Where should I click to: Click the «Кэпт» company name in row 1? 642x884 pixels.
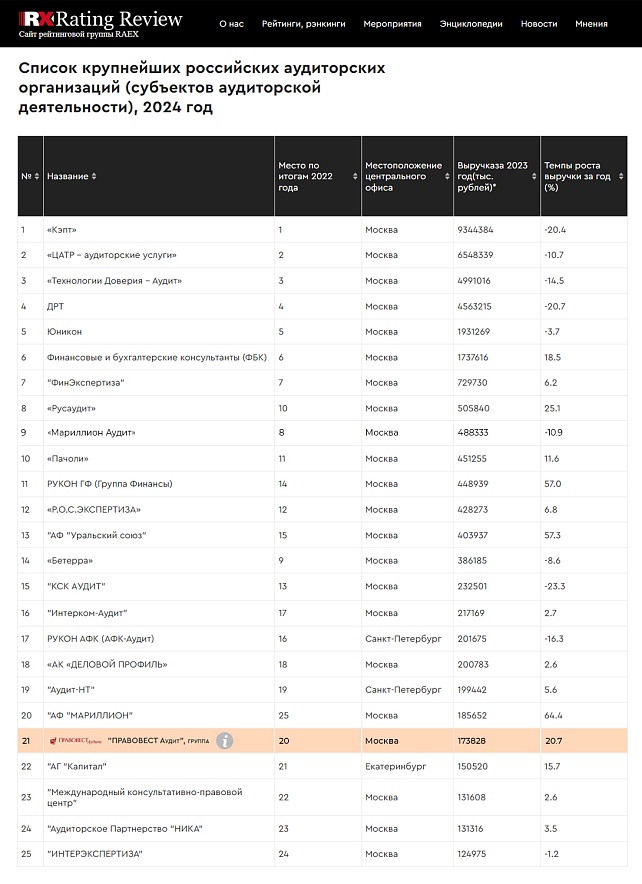click(x=62, y=230)
